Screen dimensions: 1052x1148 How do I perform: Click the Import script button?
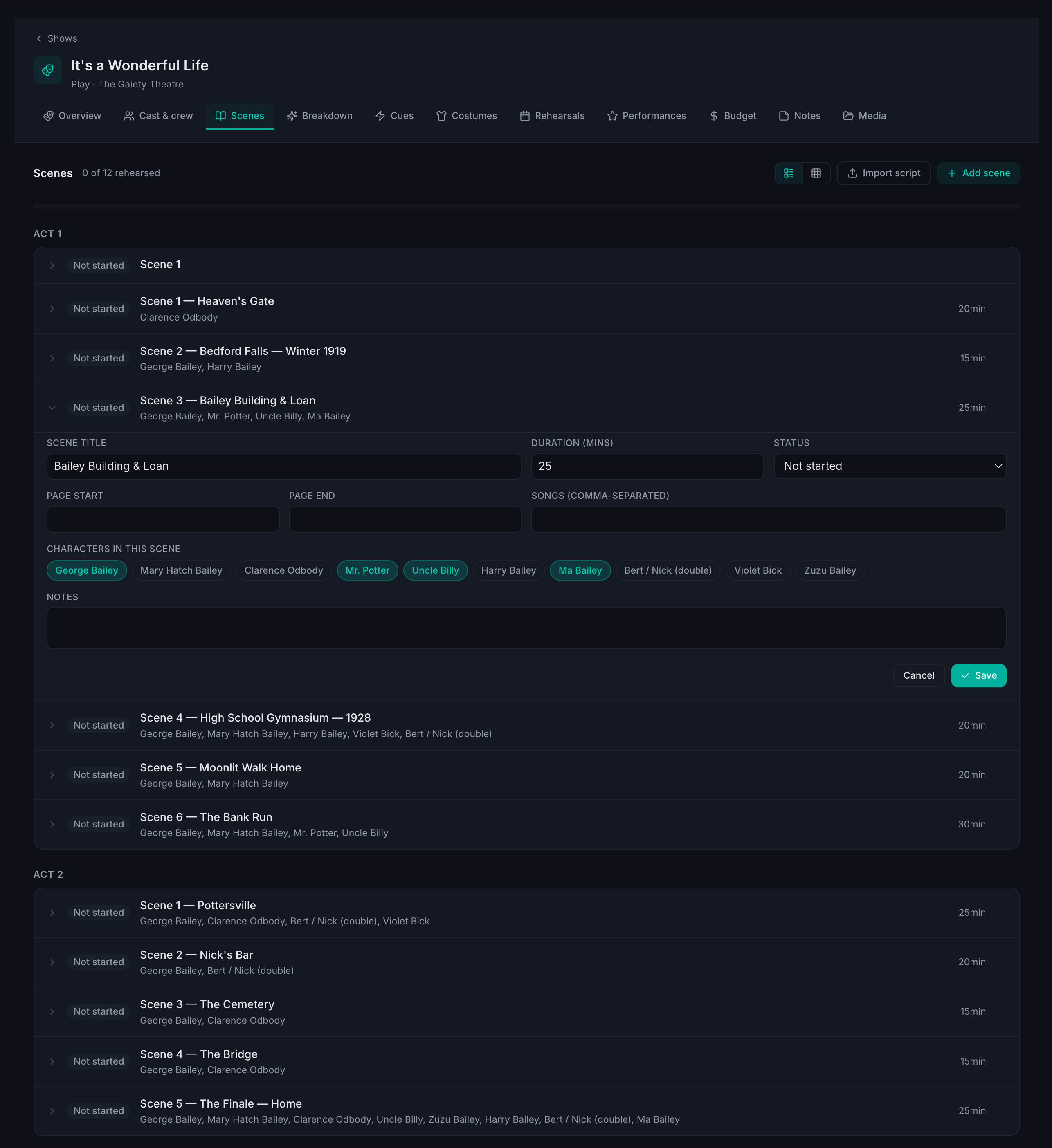pyautogui.click(x=883, y=173)
